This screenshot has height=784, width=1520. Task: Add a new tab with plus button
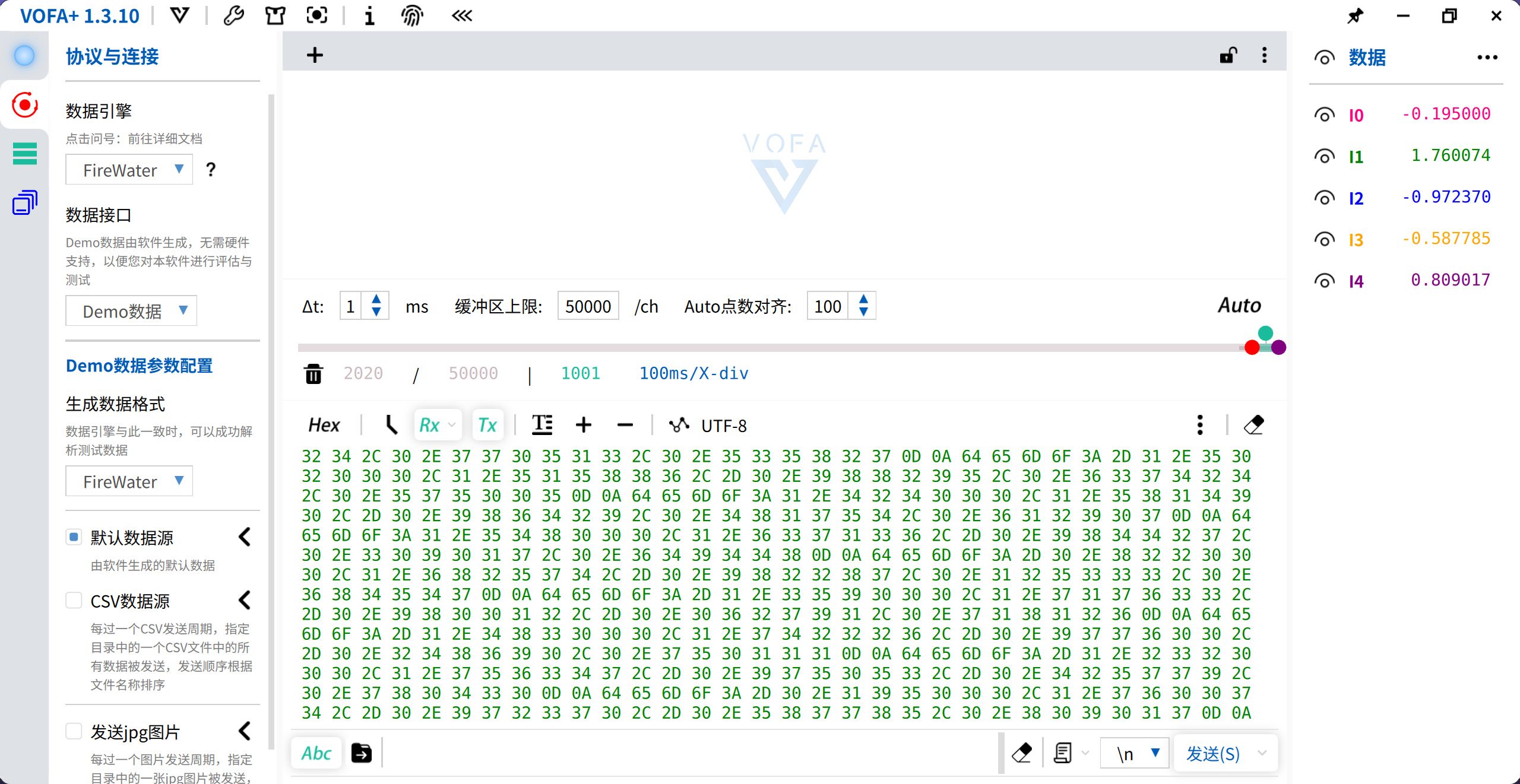click(x=315, y=56)
